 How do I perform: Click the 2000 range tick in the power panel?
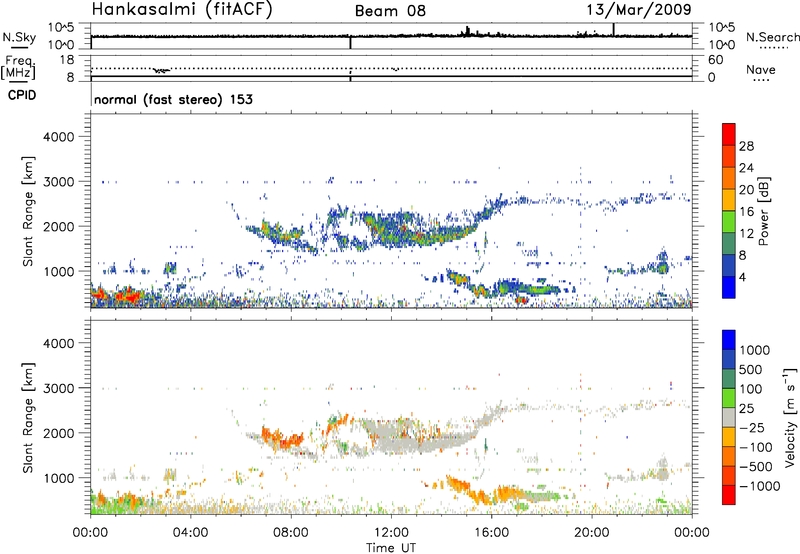coord(59,226)
